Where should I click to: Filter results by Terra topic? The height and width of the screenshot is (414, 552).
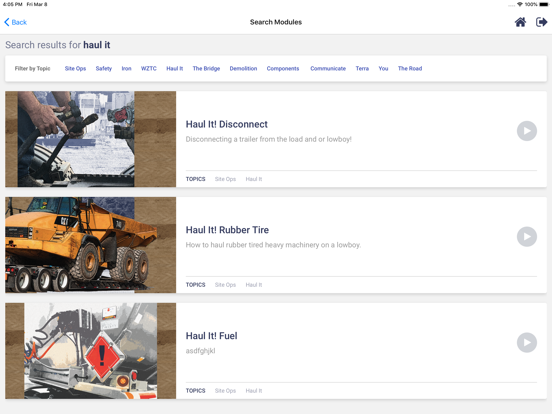point(362,68)
